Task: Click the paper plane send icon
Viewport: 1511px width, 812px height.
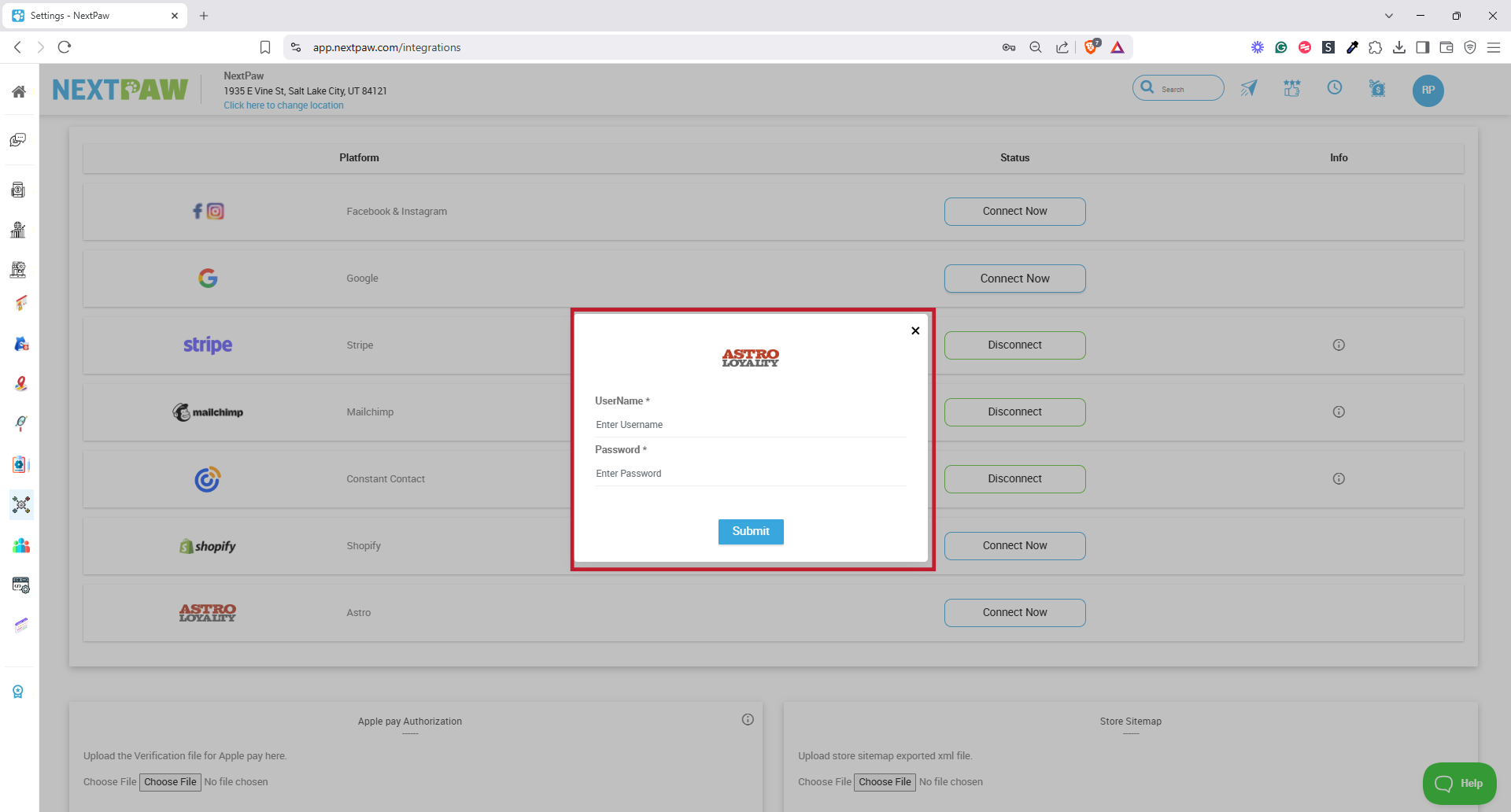Action: click(x=1249, y=88)
